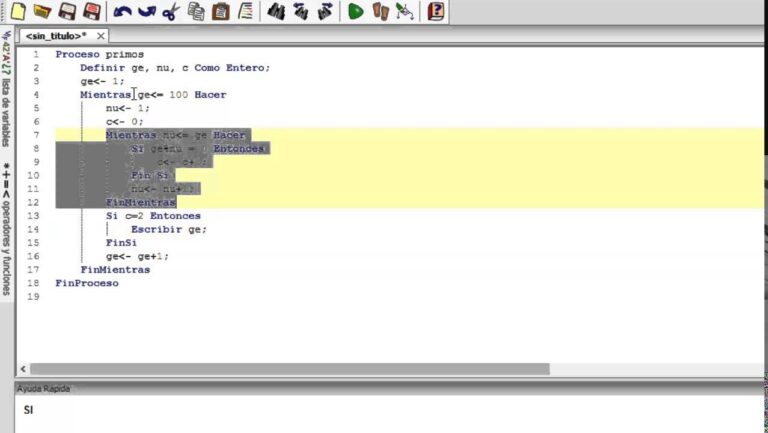Open a file using the folder icon

pyautogui.click(x=41, y=12)
